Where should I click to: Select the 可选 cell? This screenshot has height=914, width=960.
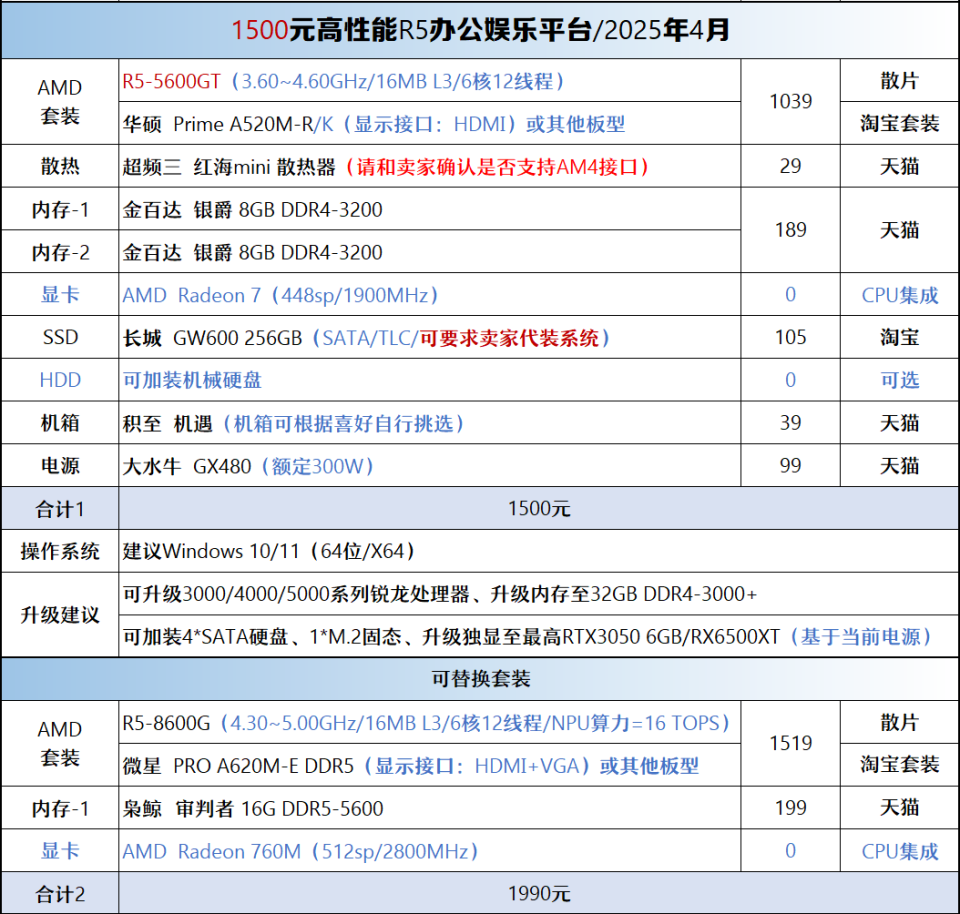(899, 380)
